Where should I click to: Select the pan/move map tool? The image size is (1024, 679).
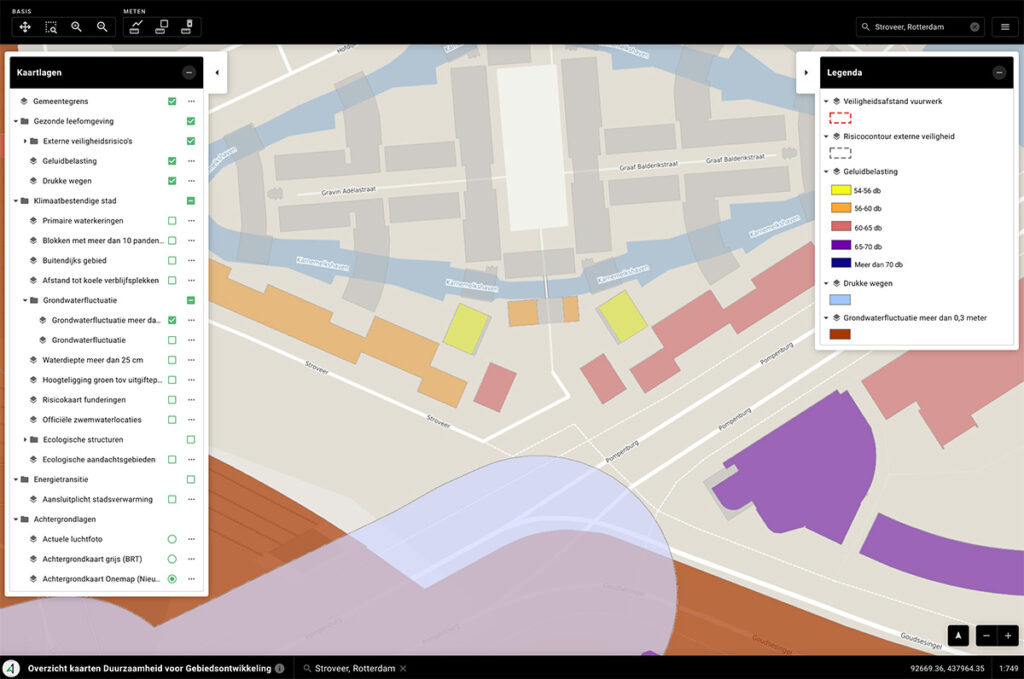26,27
